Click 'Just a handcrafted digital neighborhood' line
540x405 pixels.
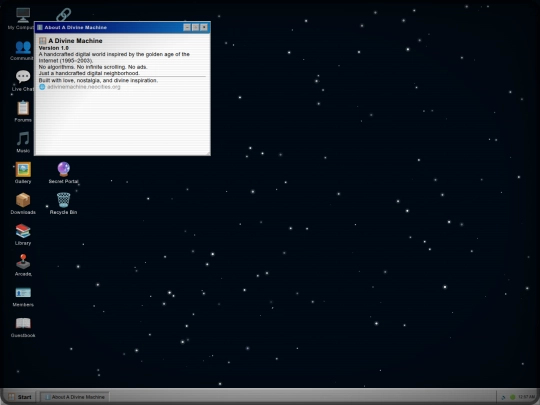click(89, 73)
